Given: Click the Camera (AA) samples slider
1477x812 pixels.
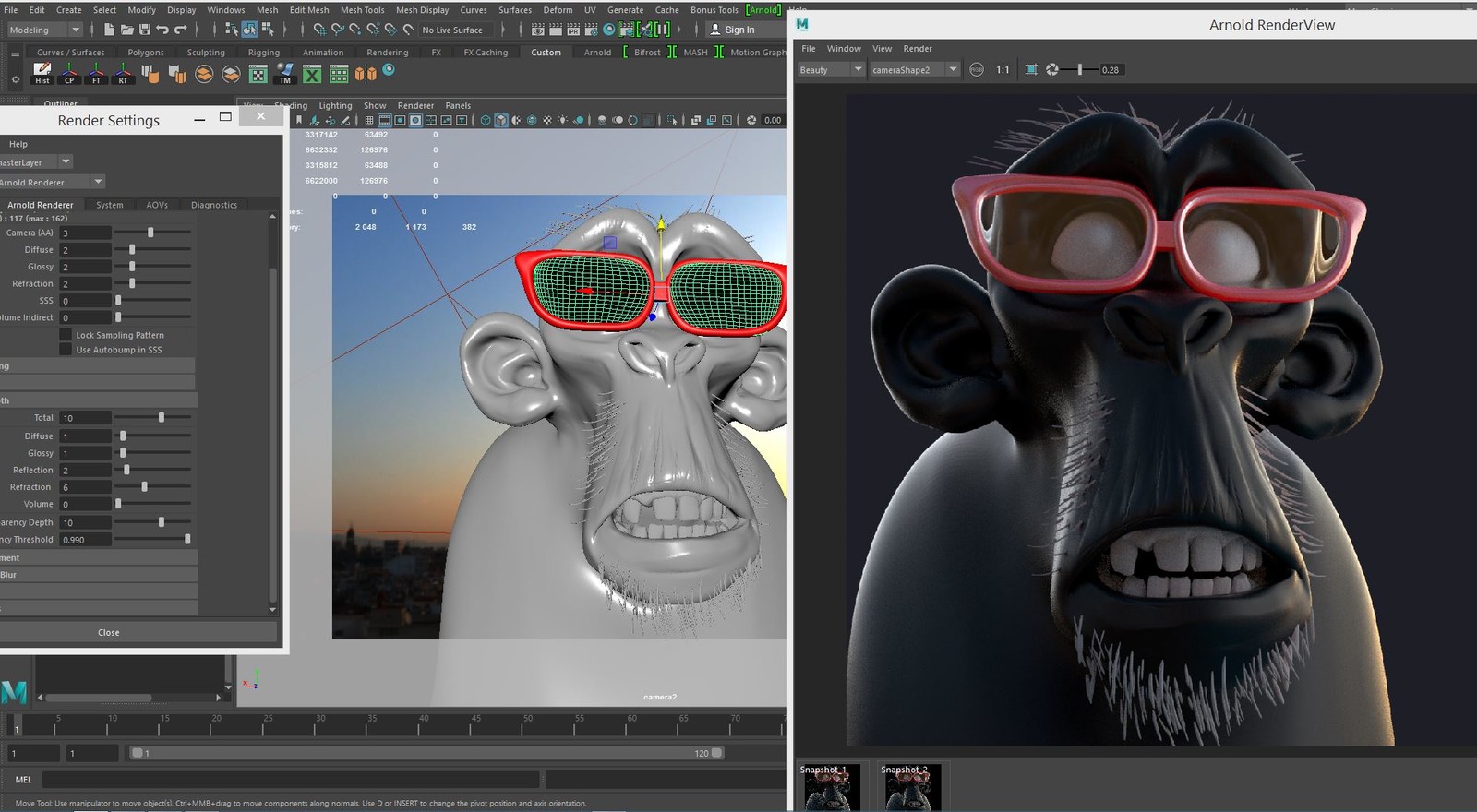Looking at the screenshot, I should click(x=153, y=233).
